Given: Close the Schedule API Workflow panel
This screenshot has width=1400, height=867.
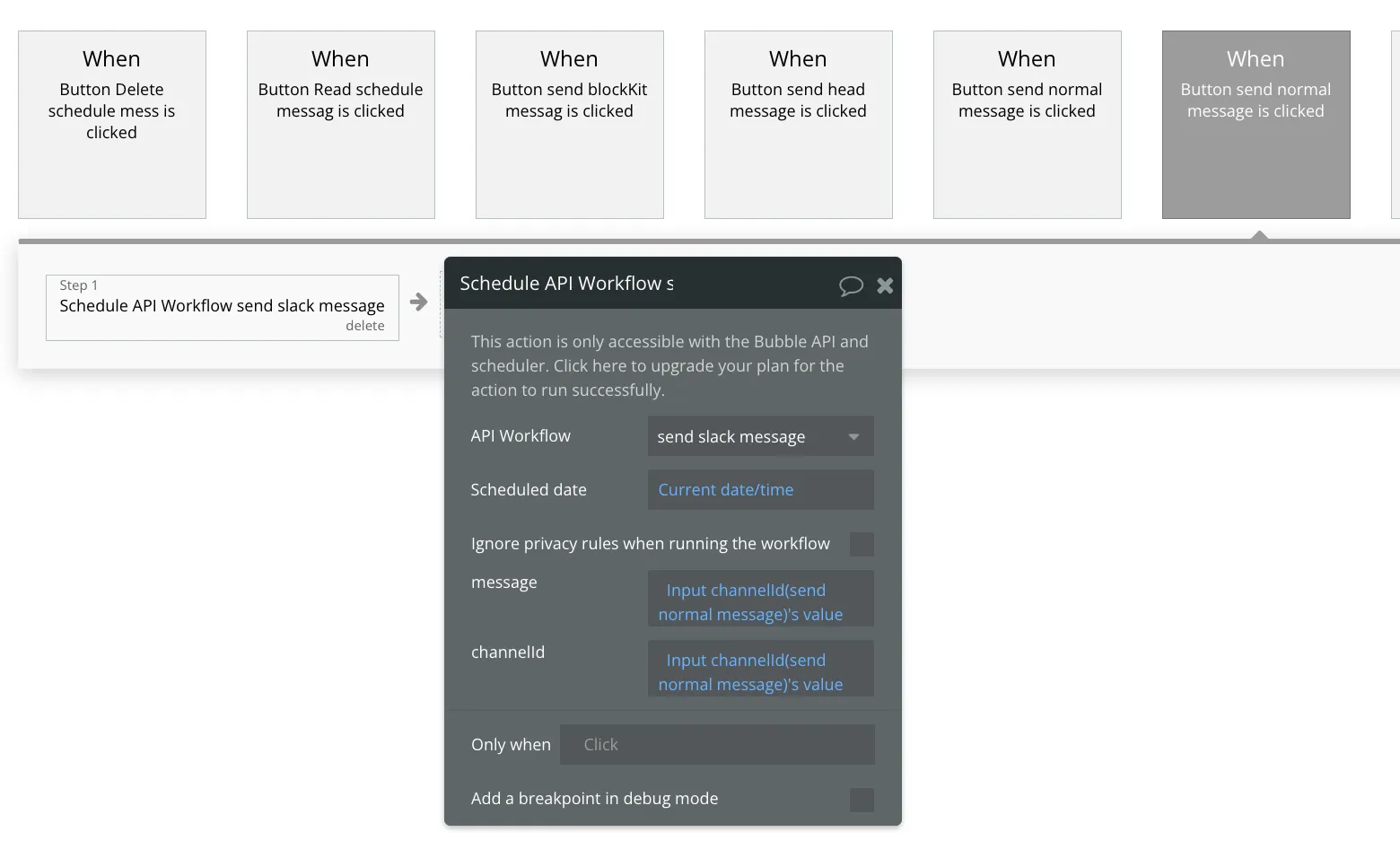Looking at the screenshot, I should click(885, 285).
